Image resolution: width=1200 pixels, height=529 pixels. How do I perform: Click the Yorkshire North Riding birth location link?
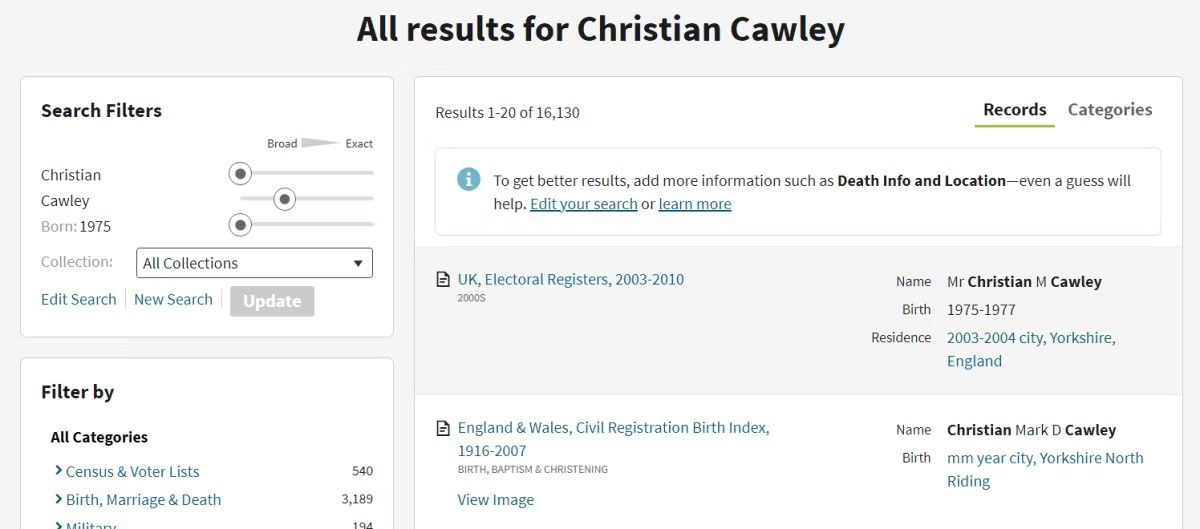click(x=1044, y=469)
